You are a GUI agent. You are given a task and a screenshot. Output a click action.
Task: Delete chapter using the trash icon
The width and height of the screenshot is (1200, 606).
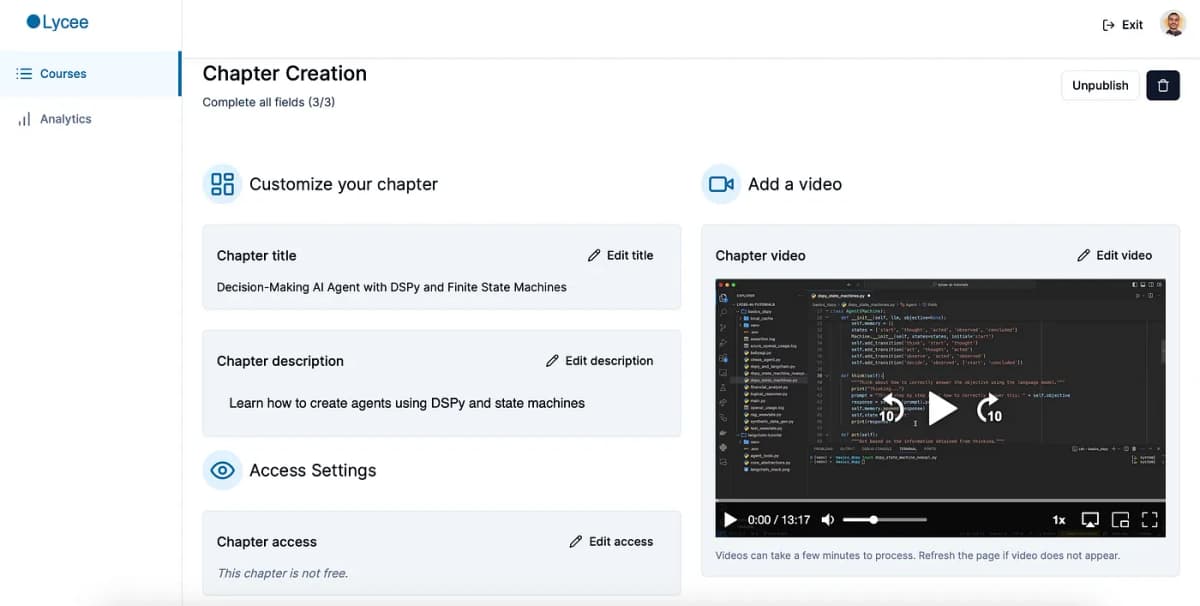coord(1162,85)
